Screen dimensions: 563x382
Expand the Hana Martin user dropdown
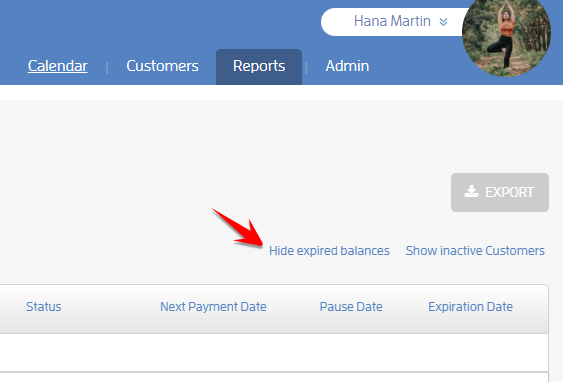tap(393, 22)
